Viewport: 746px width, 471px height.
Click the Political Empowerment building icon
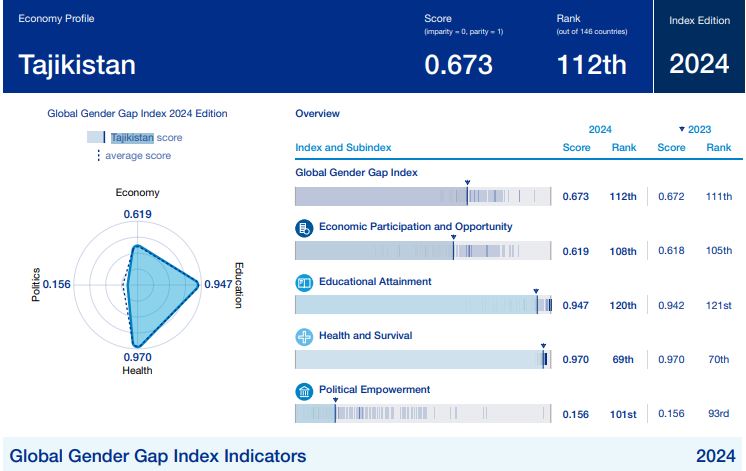[x=305, y=391]
